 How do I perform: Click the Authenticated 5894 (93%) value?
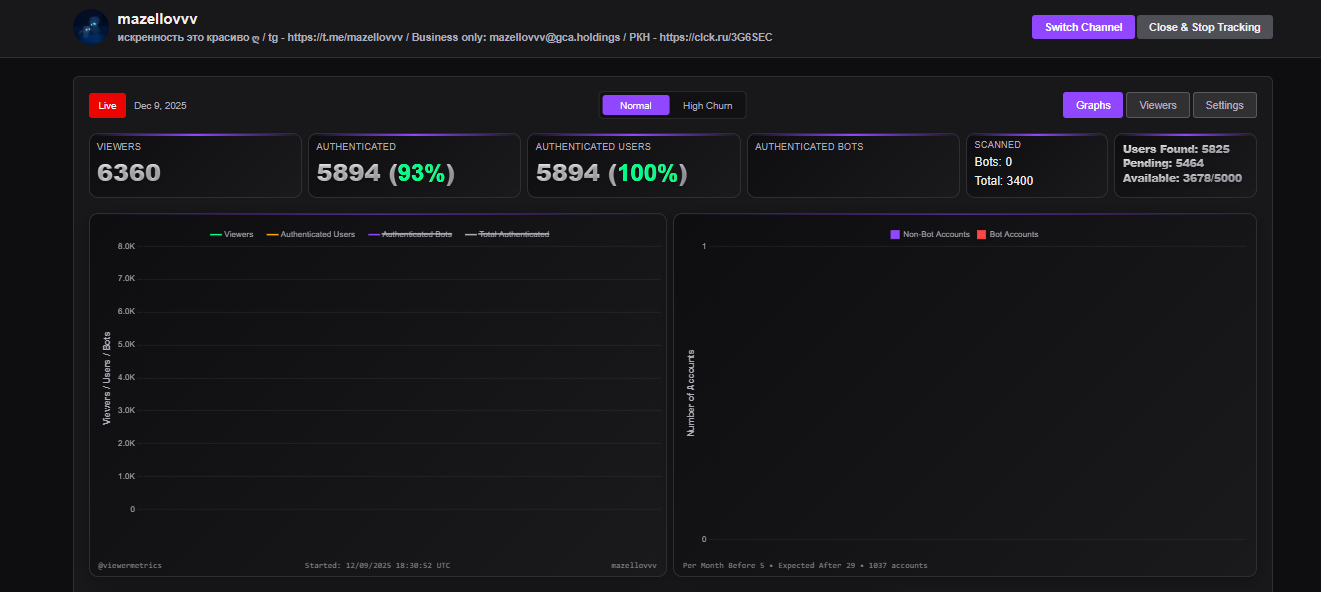tap(386, 173)
